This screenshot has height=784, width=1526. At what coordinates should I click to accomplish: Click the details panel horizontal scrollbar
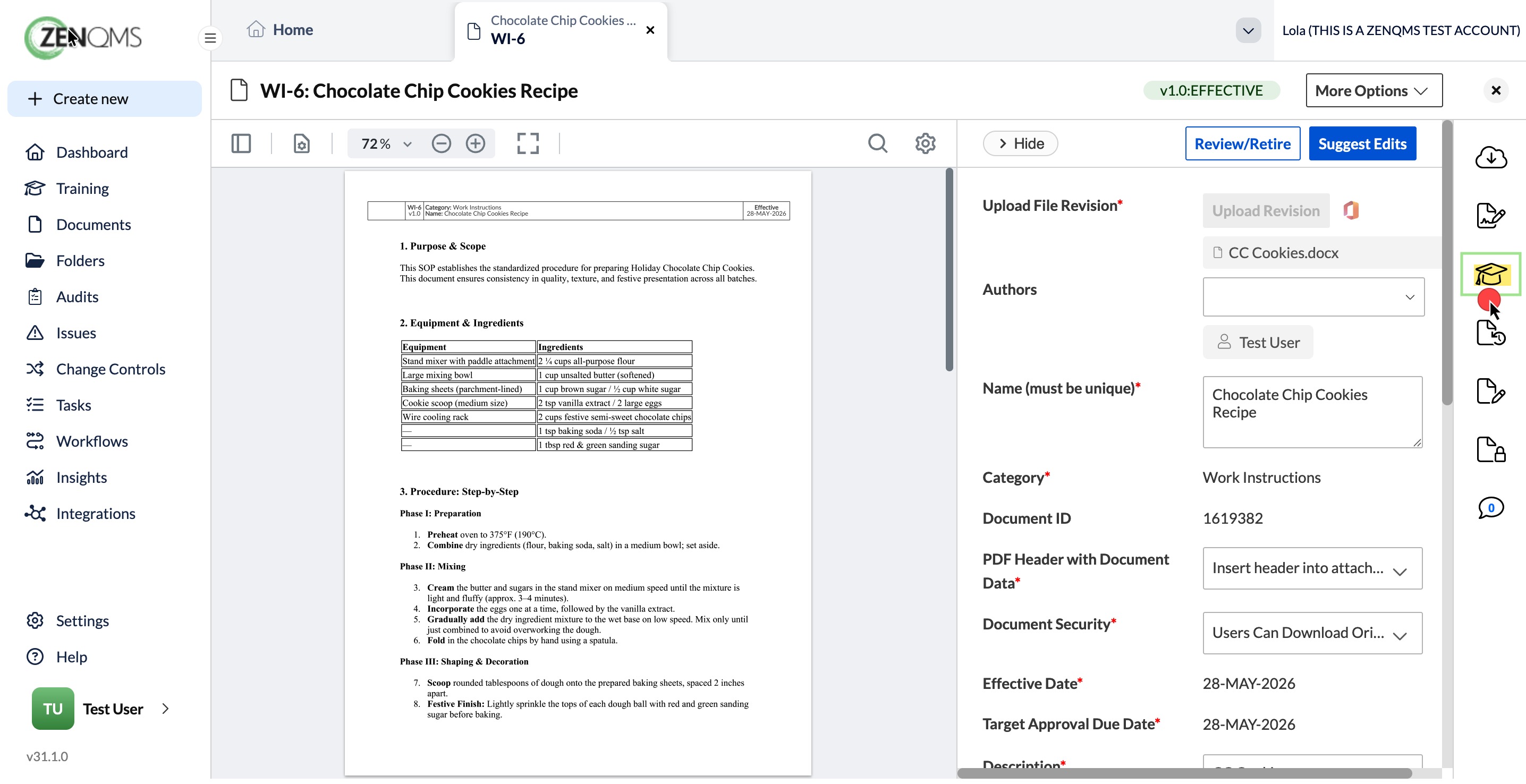click(x=1185, y=773)
